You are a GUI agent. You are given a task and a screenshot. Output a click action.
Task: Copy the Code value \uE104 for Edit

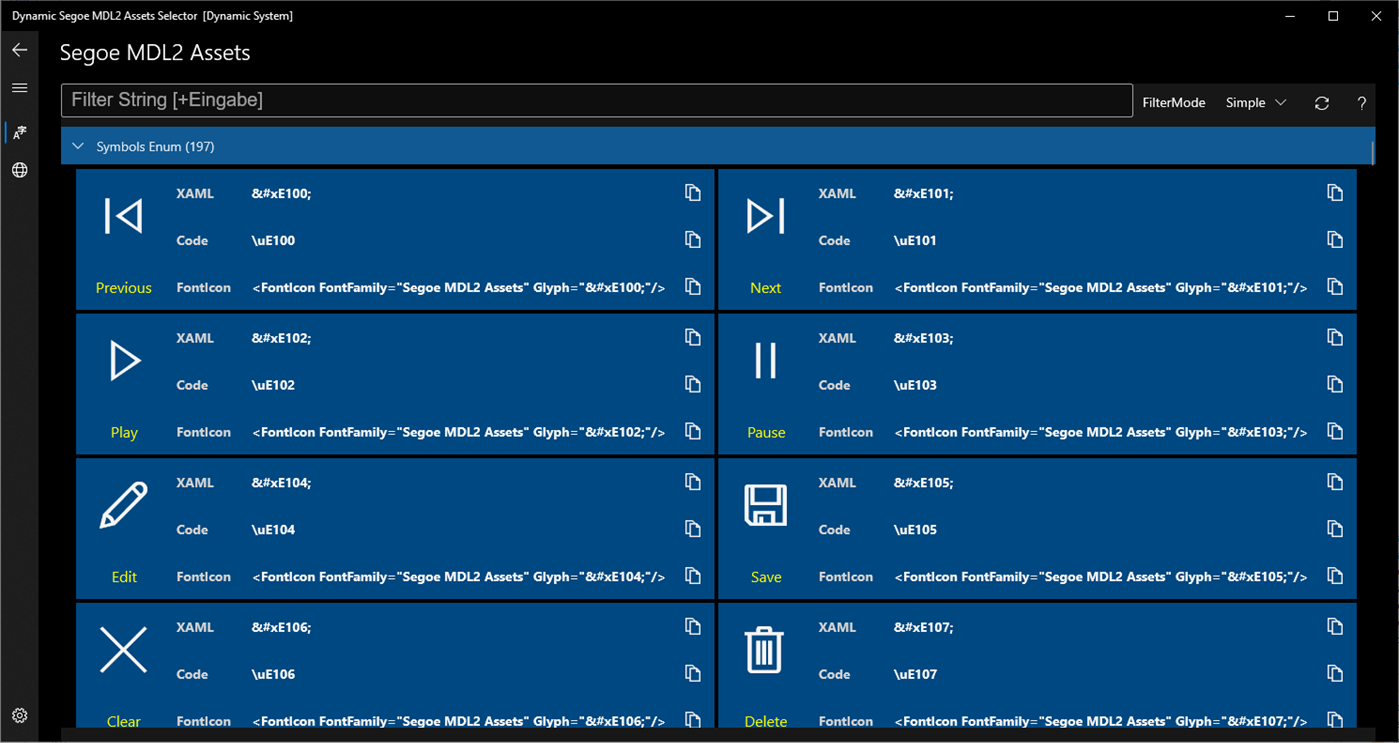click(x=692, y=529)
